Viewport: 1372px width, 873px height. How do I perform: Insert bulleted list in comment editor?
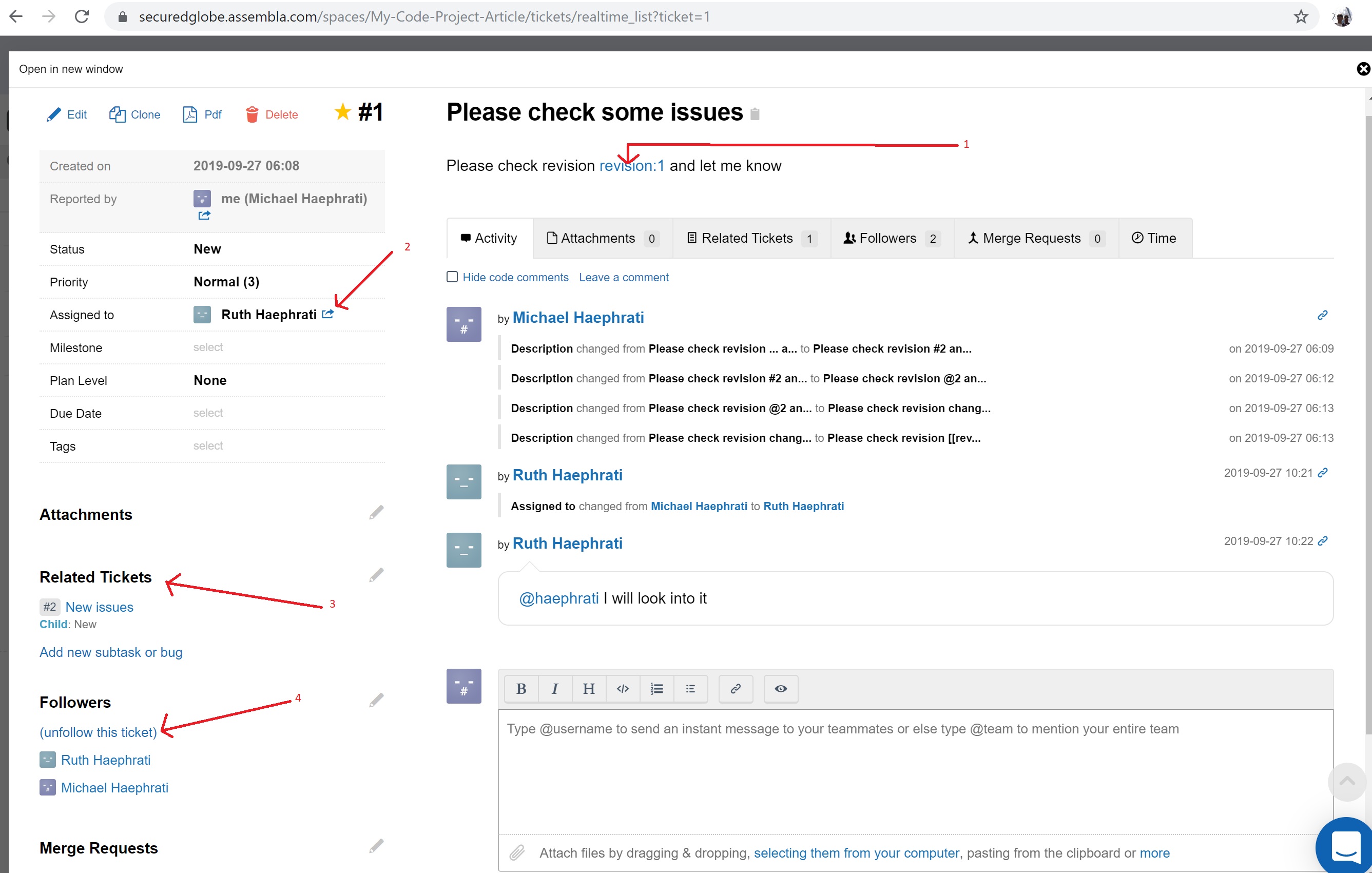coord(690,689)
